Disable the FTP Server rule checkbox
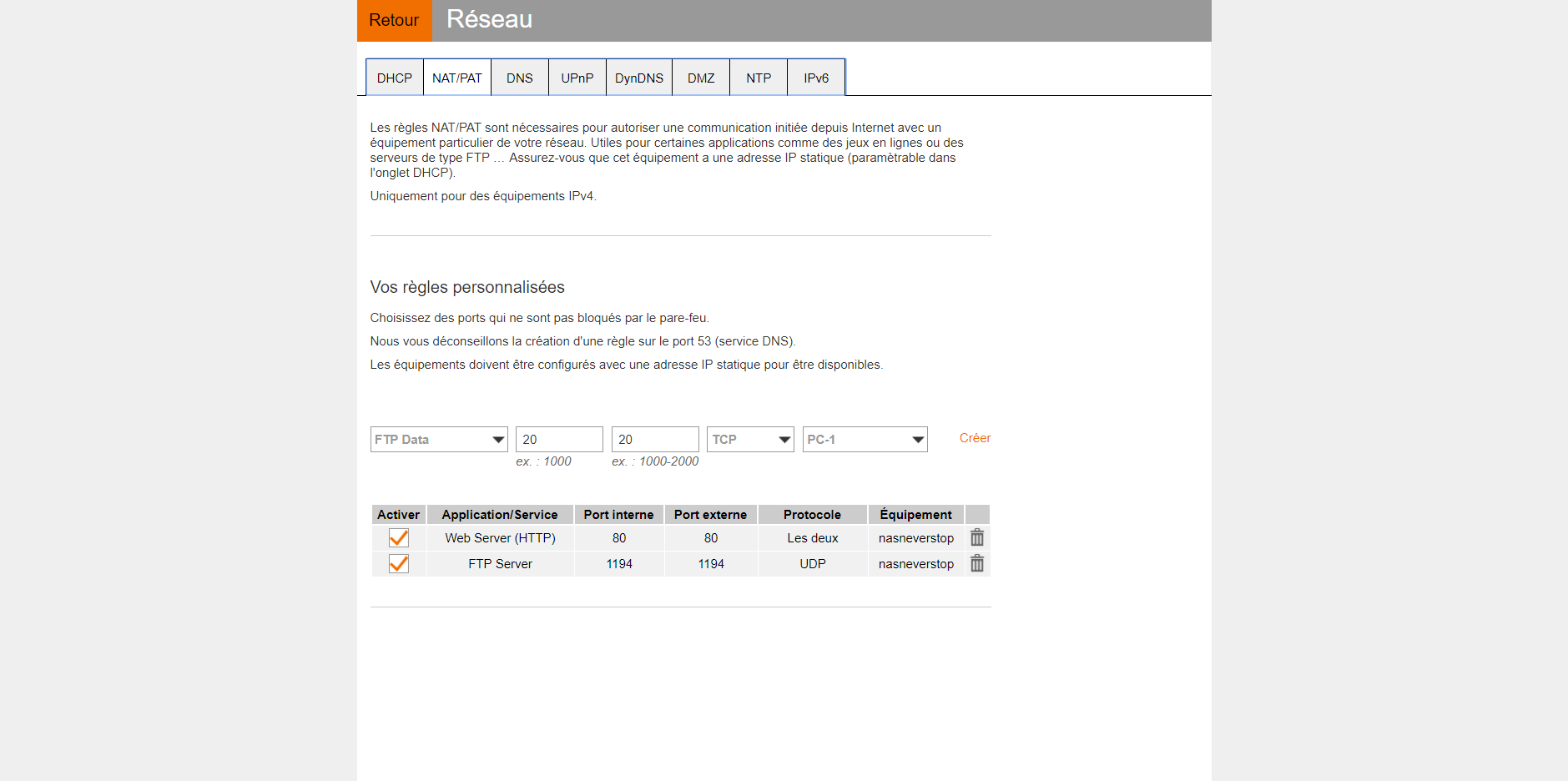The width and height of the screenshot is (1568, 781). (x=399, y=564)
